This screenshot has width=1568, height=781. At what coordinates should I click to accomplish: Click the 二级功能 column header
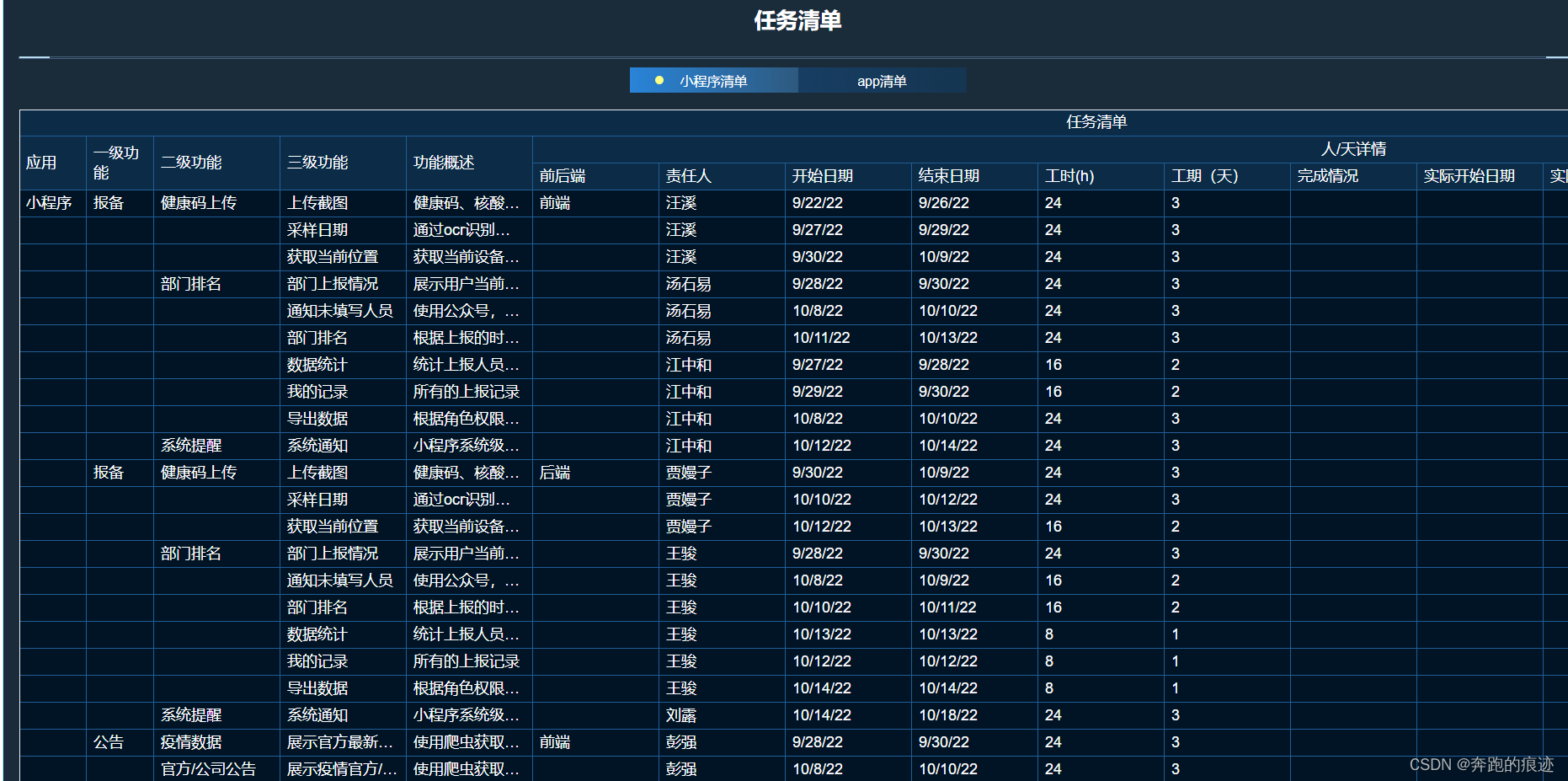tap(216, 163)
